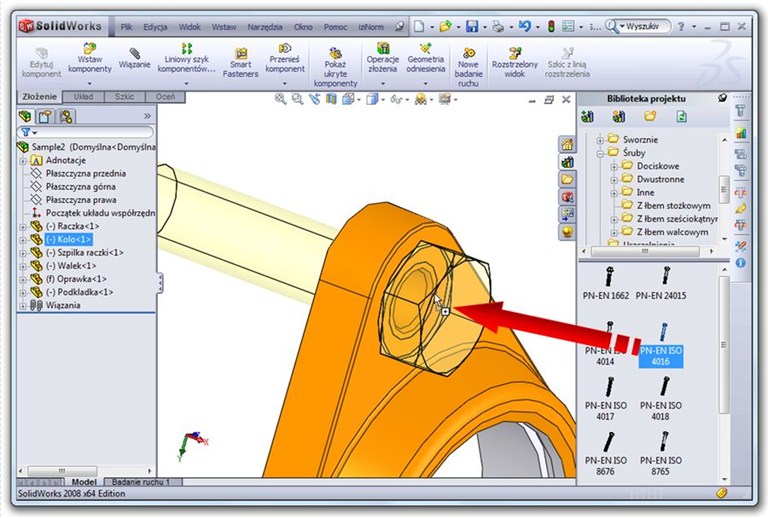Open the Plik menu
This screenshot has height=518, width=768.
click(x=126, y=27)
